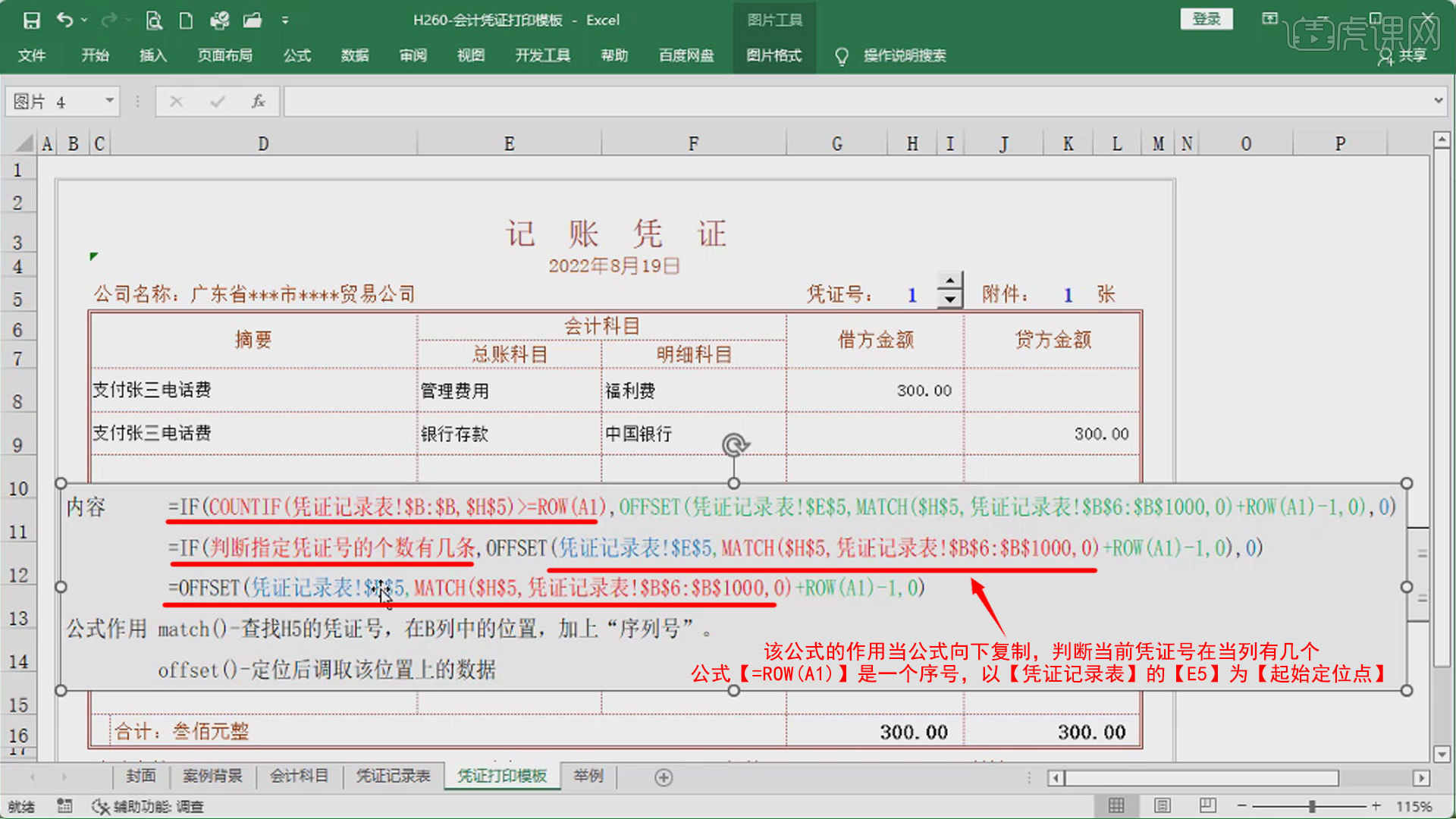Viewport: 1456px width, 819px height.
Task: Click the macro recording icon in status bar
Action: pos(64,806)
